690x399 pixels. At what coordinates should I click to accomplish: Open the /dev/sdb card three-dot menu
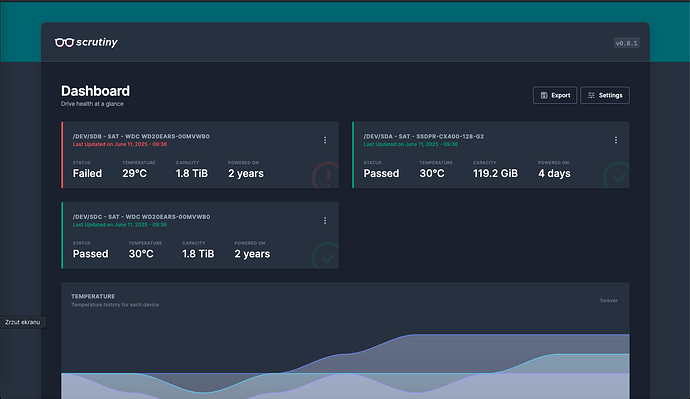(x=325, y=140)
